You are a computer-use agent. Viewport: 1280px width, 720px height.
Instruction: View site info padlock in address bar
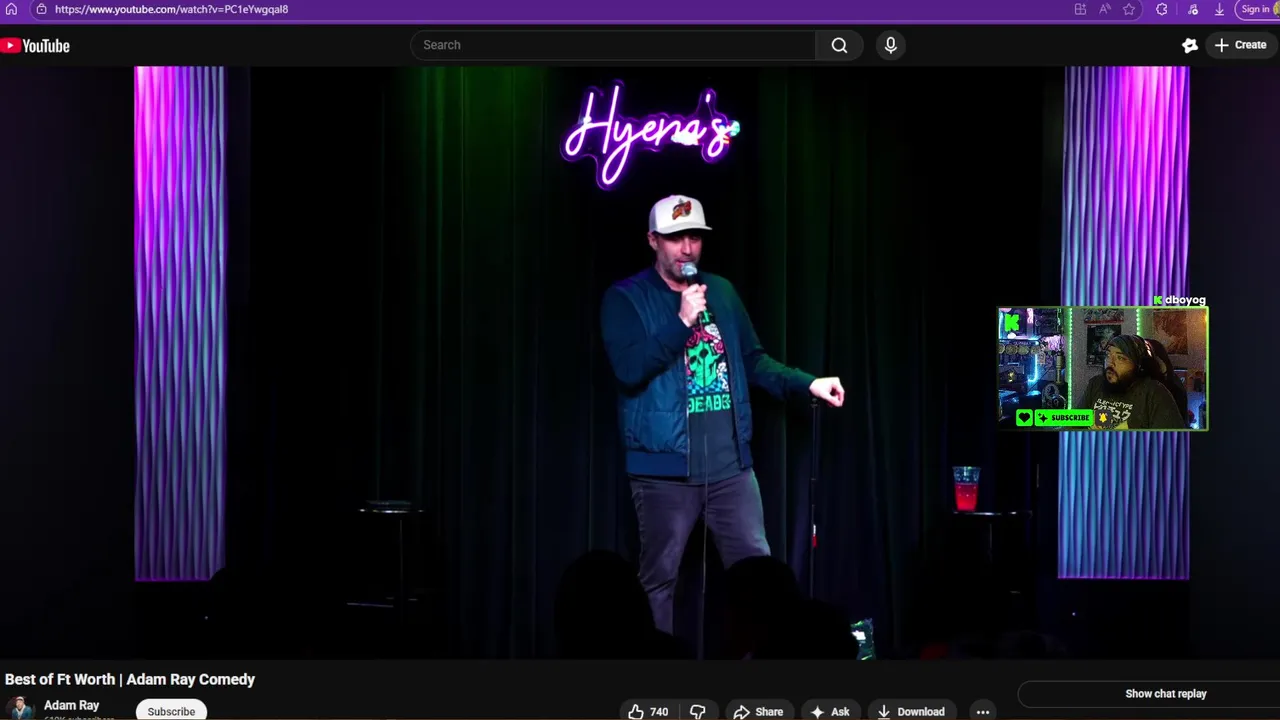pyautogui.click(x=41, y=9)
